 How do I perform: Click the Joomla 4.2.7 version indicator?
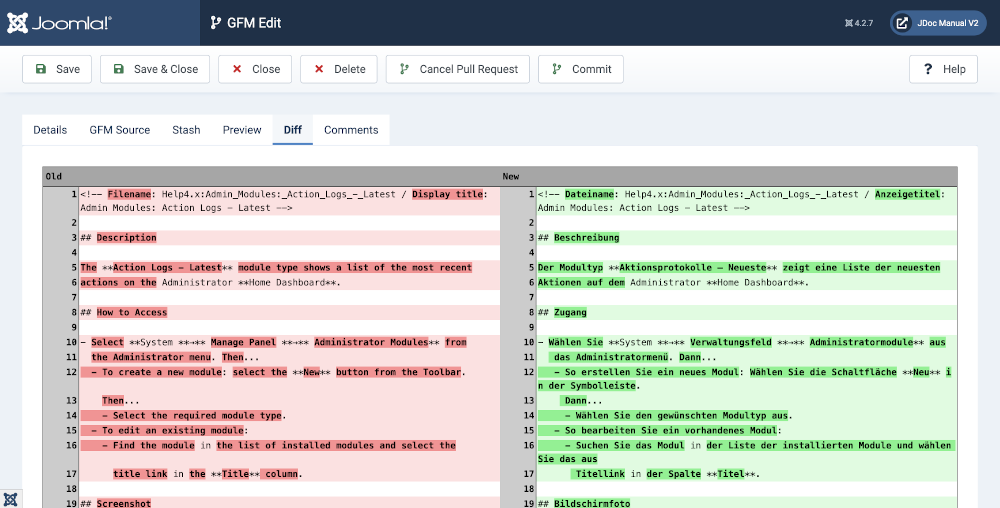(x=859, y=23)
